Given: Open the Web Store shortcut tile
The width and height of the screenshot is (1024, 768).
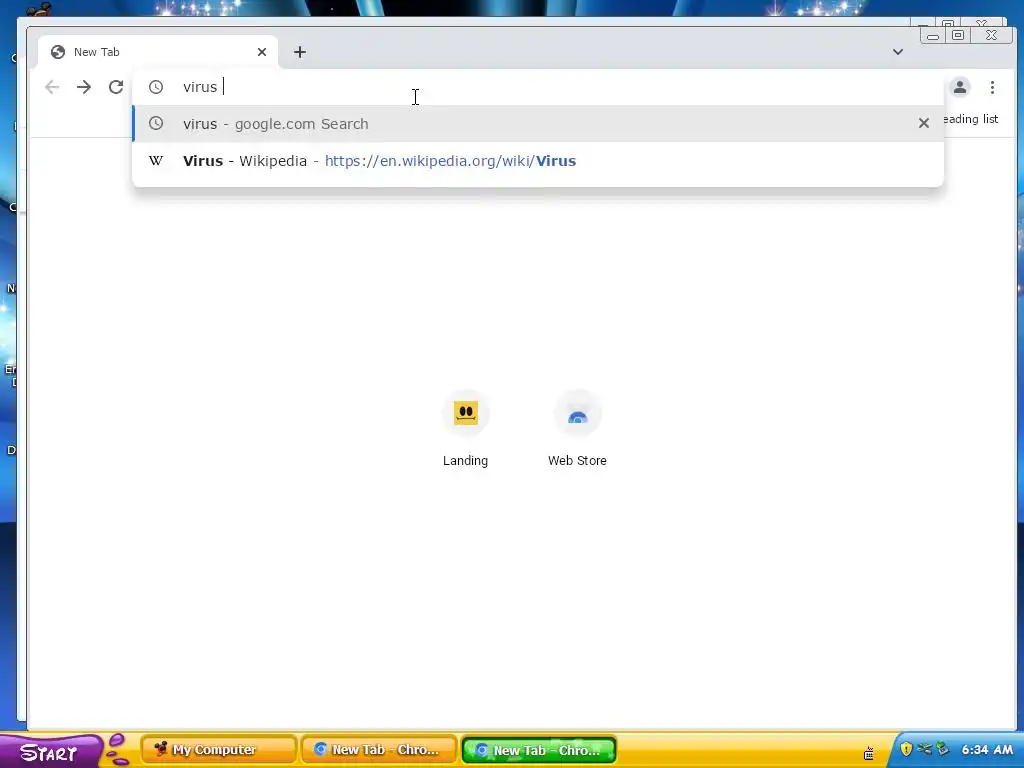Looking at the screenshot, I should (577, 428).
